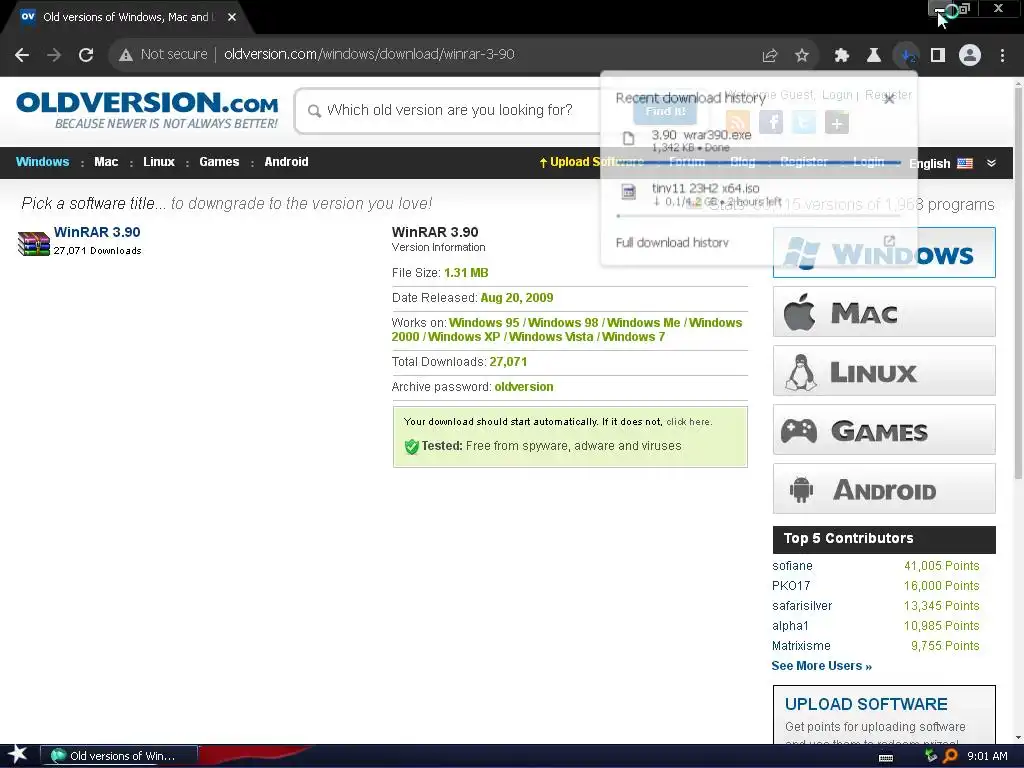Open the Chrome three-dot menu
The image size is (1024, 768).
[1002, 56]
